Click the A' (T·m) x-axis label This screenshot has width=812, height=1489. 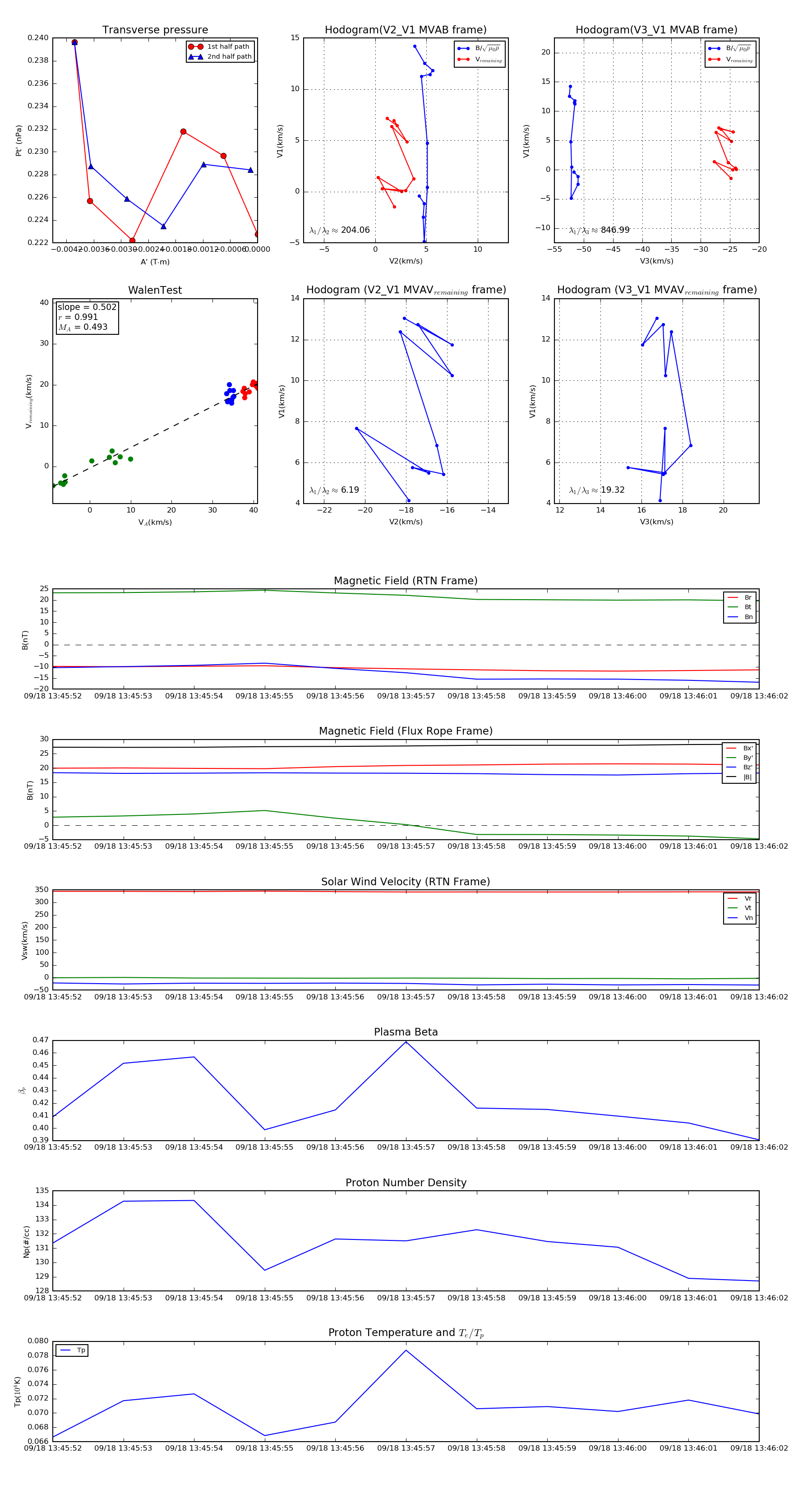(x=155, y=262)
